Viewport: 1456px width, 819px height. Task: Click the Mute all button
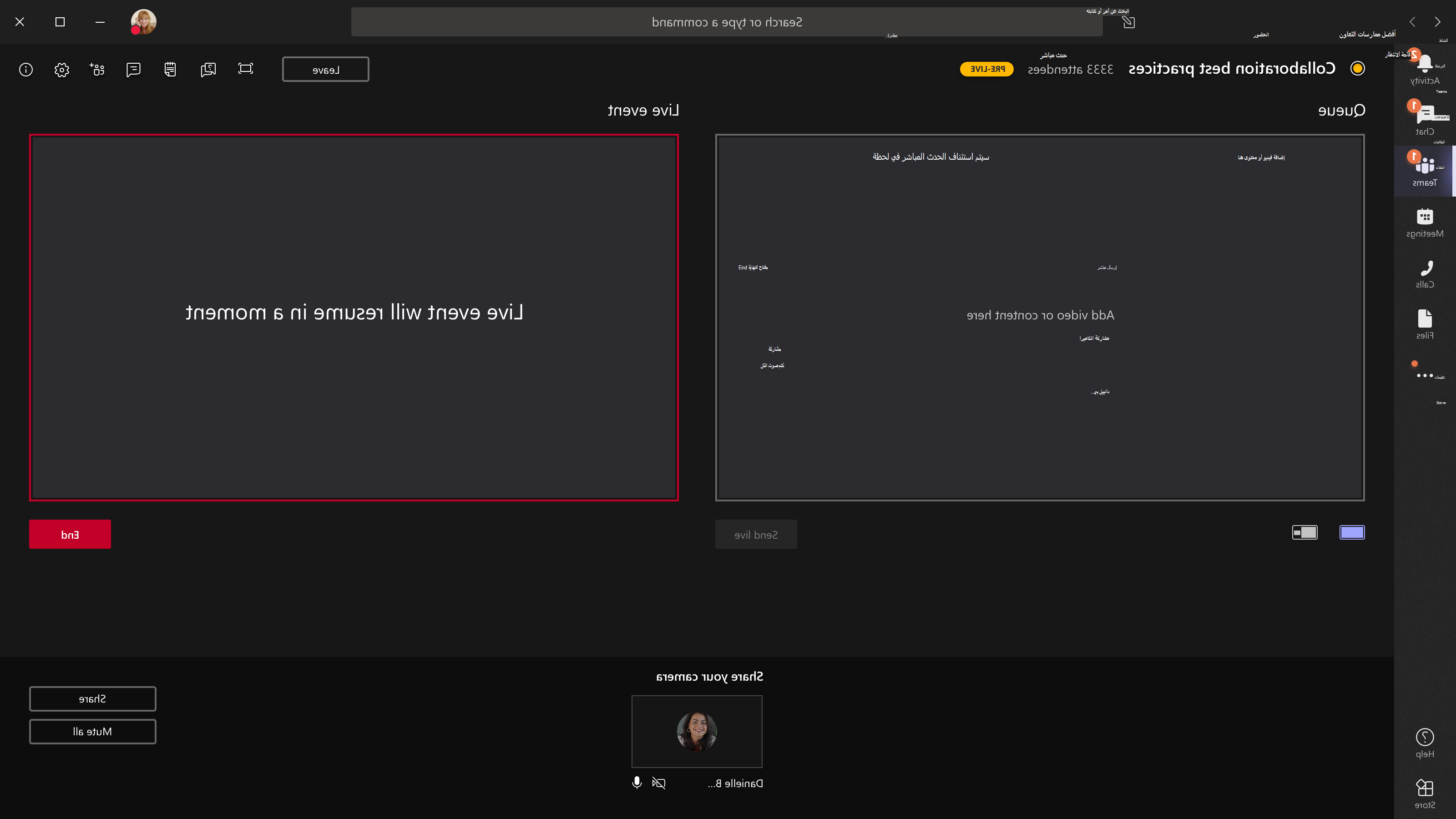(93, 731)
